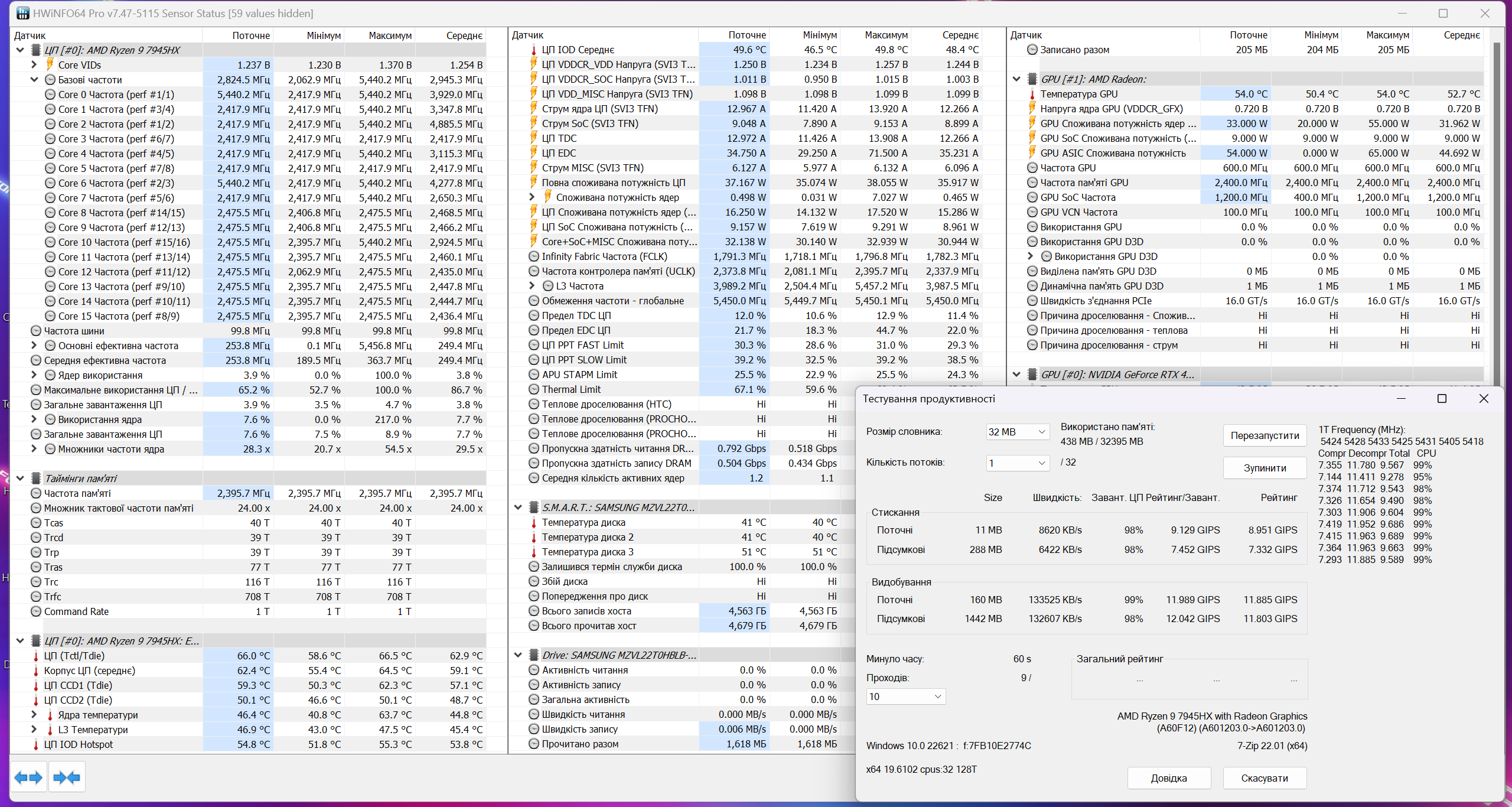Click the thermometer icon beside Температура GPU

click(1032, 94)
